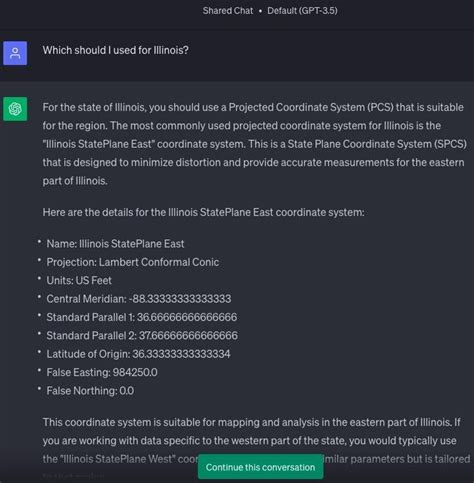Click the Standard Parallel 1 bullet item
The image size is (474, 483).
142,317
